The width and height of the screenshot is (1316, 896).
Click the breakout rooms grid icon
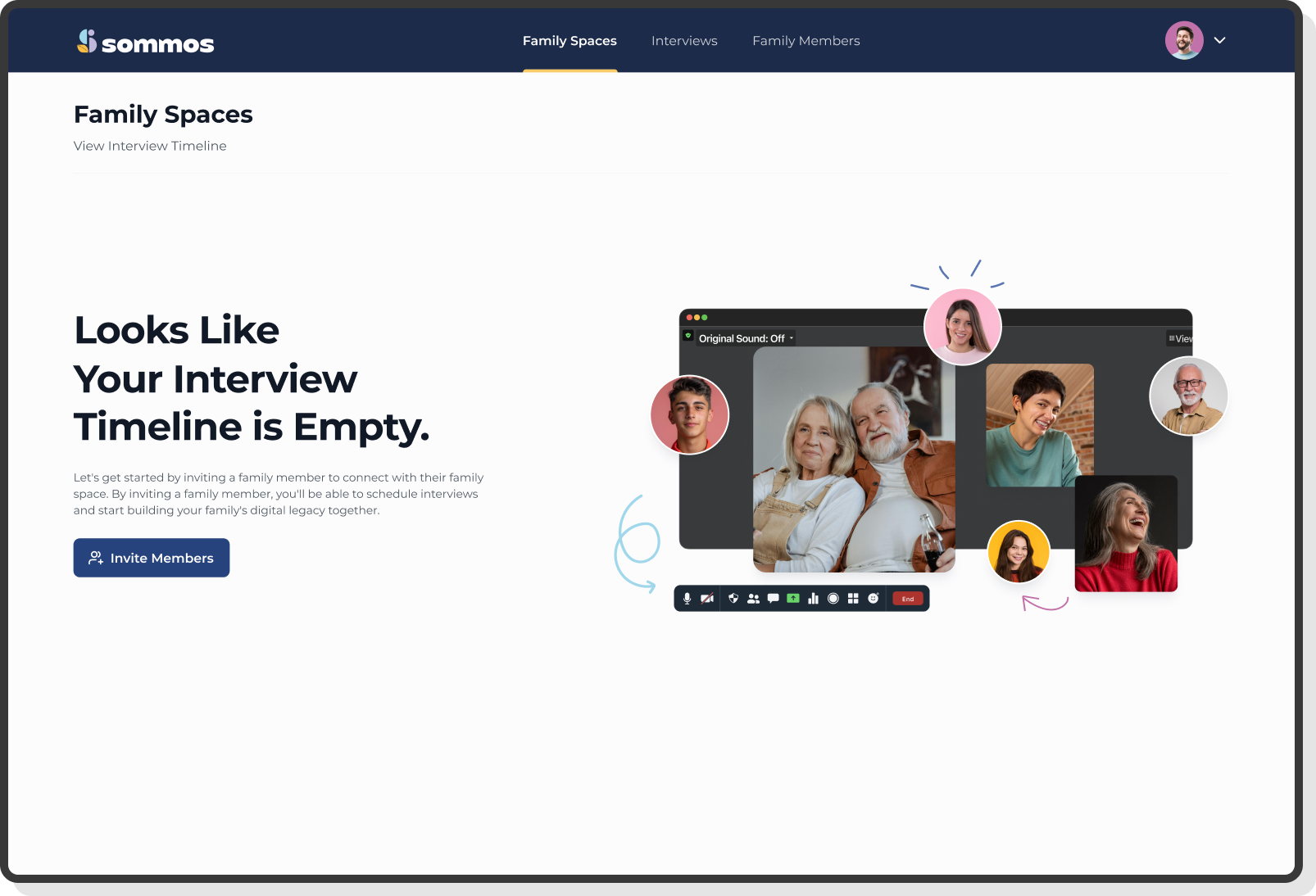point(853,599)
